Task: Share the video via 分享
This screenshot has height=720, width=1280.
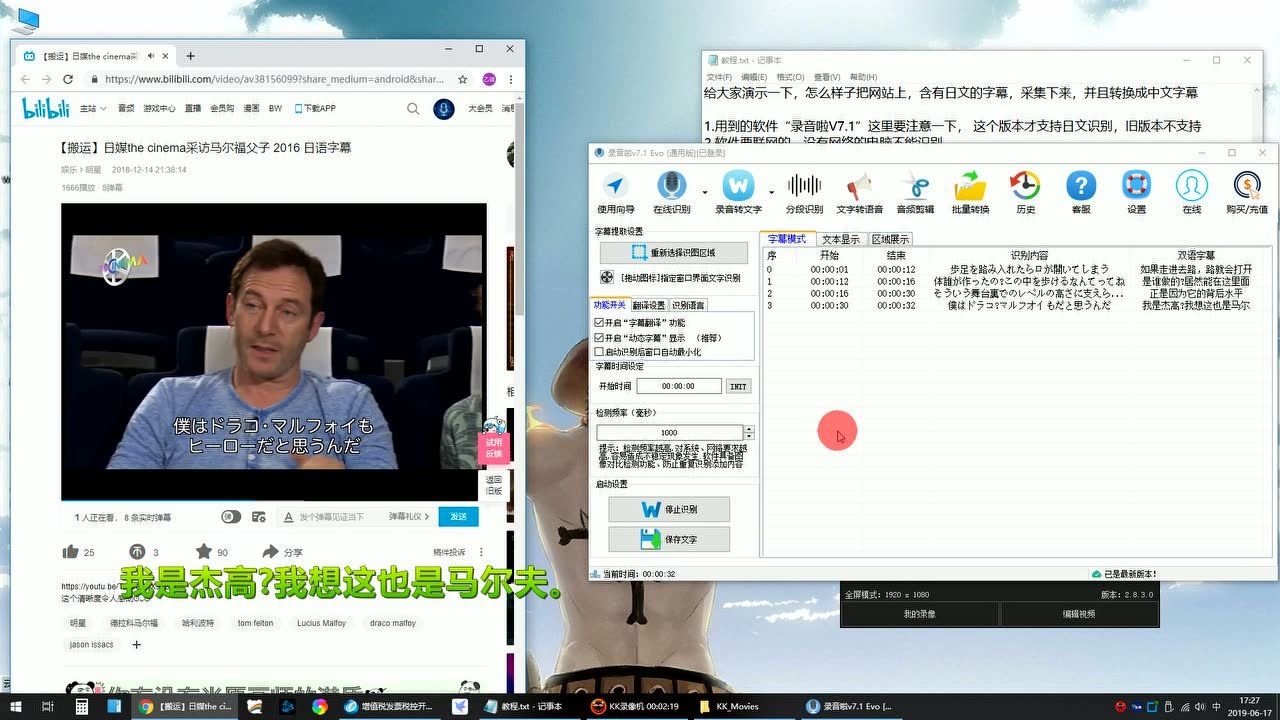Action: pos(281,552)
